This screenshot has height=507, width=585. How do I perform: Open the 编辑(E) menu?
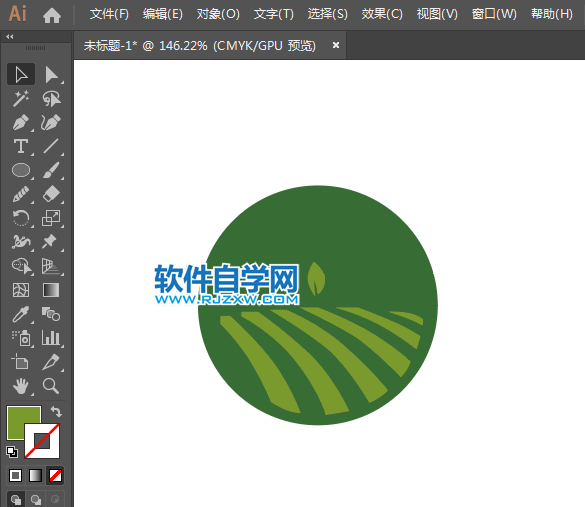163,14
